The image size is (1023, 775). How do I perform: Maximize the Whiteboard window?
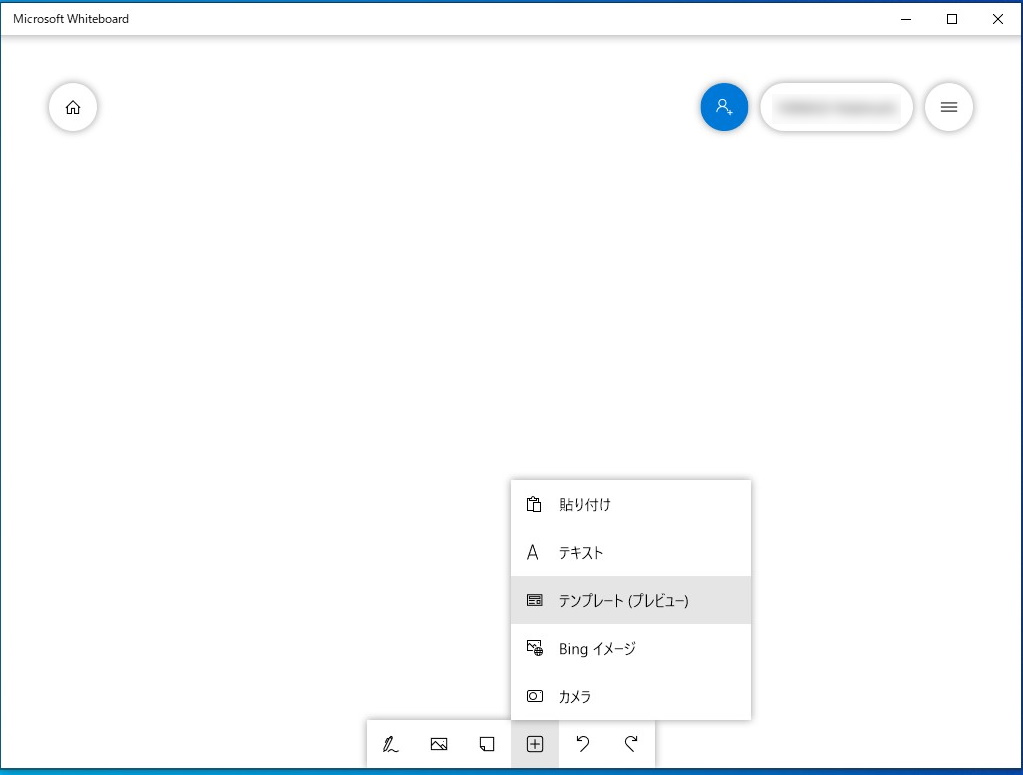952,18
